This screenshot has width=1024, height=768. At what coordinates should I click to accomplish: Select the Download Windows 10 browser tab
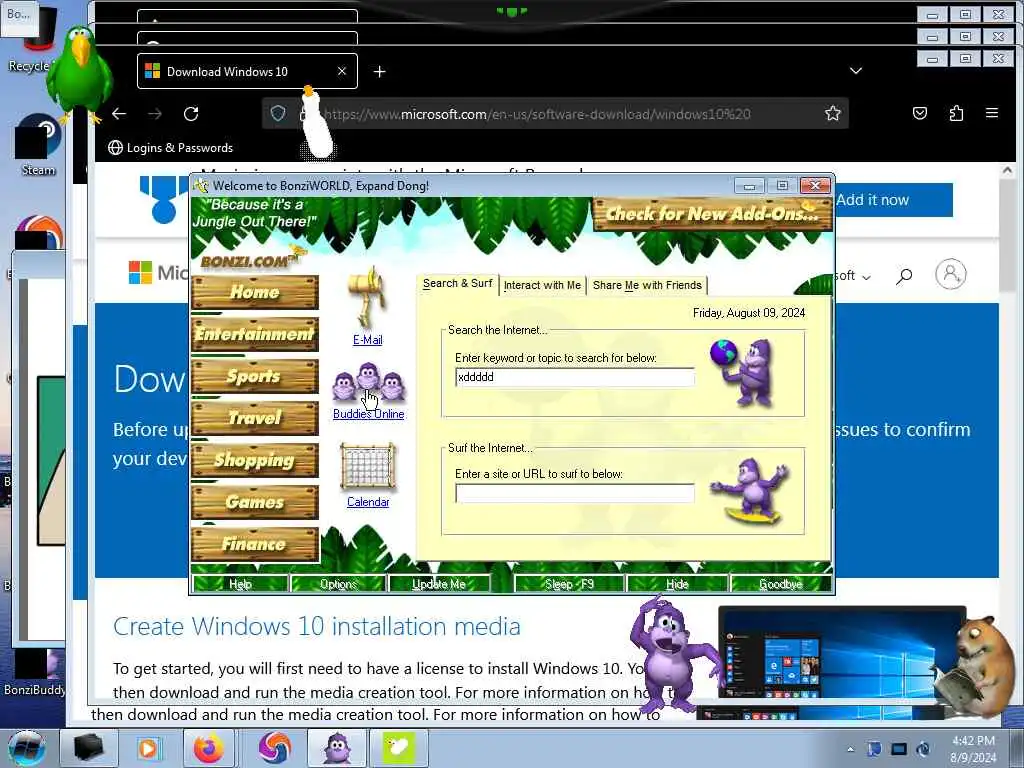[247, 71]
